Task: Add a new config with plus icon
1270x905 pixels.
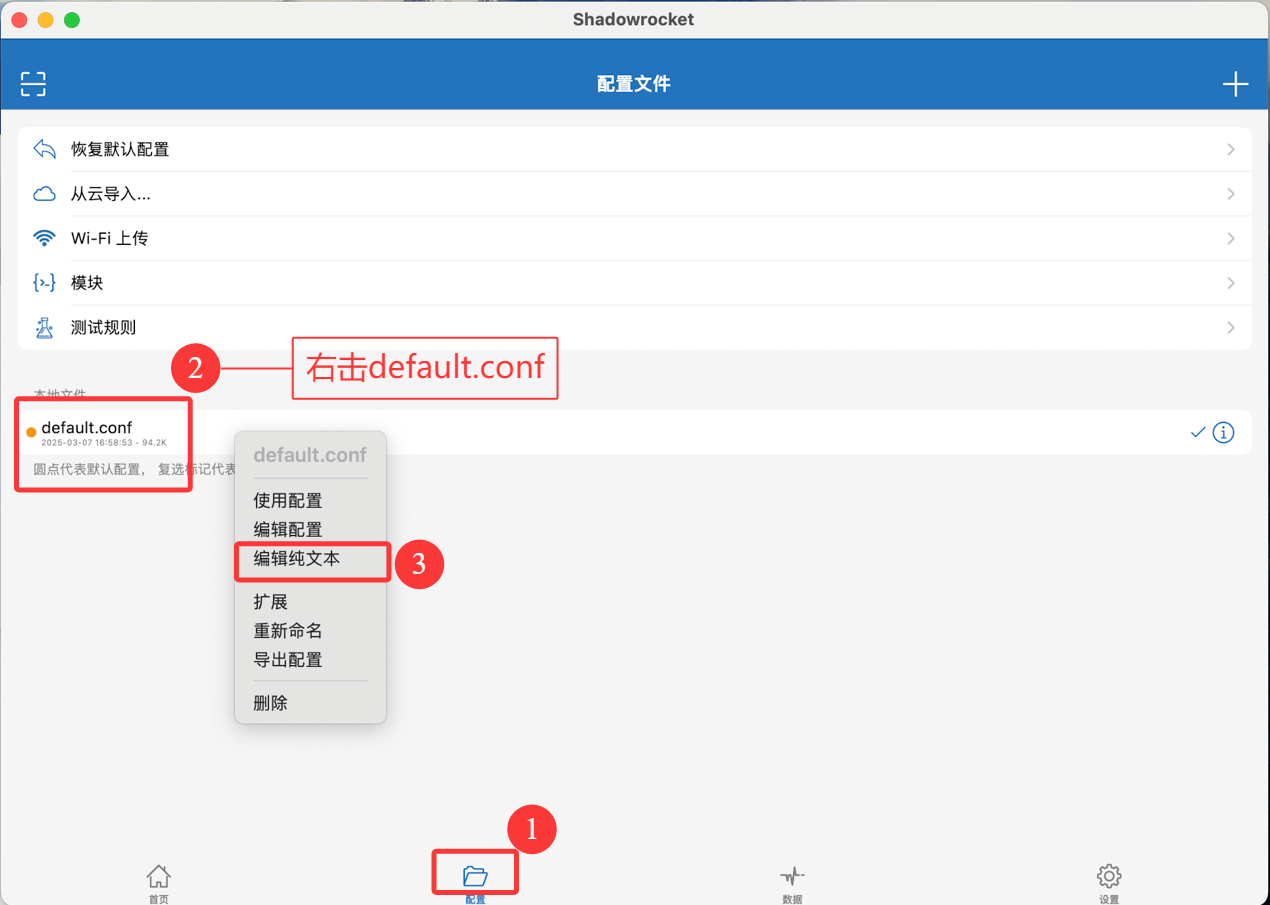Action: click(1235, 84)
